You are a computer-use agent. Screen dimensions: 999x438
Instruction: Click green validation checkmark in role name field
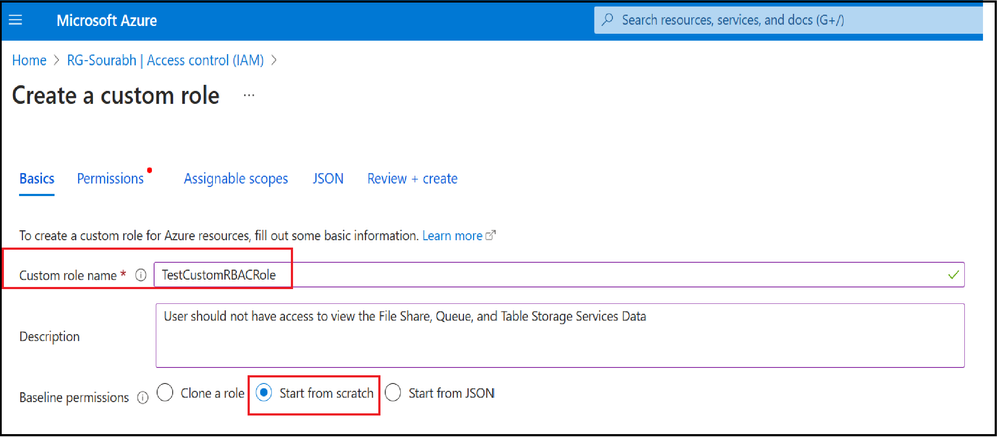[953, 275]
